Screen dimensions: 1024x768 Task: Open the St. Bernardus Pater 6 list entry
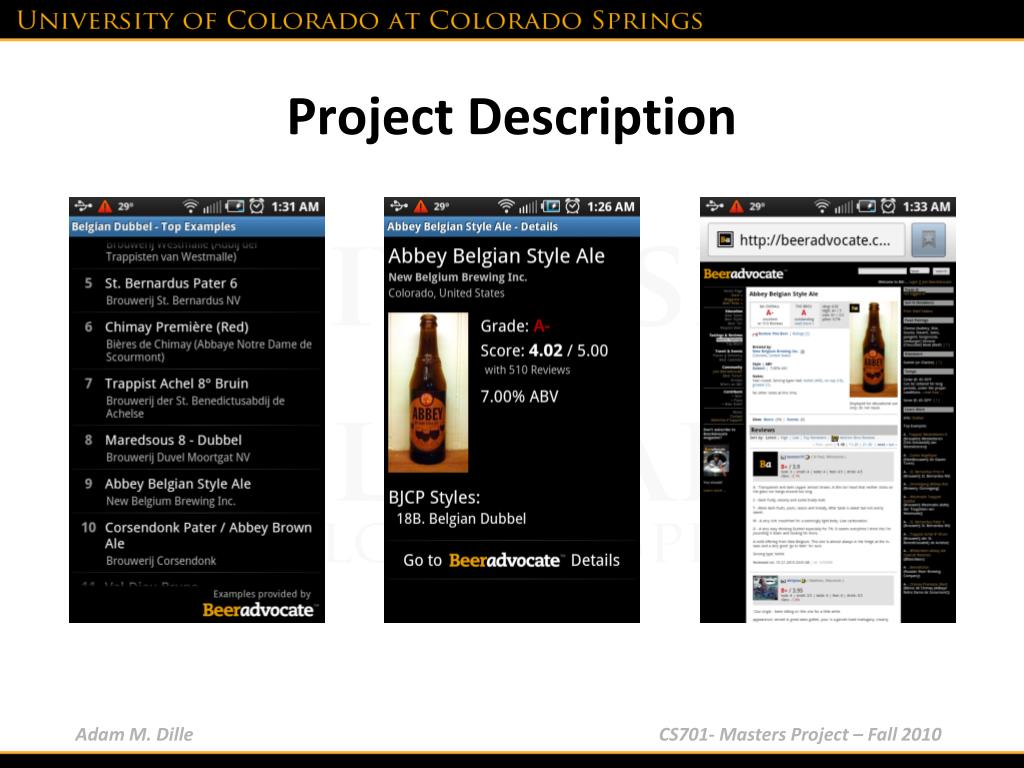pyautogui.click(x=197, y=291)
